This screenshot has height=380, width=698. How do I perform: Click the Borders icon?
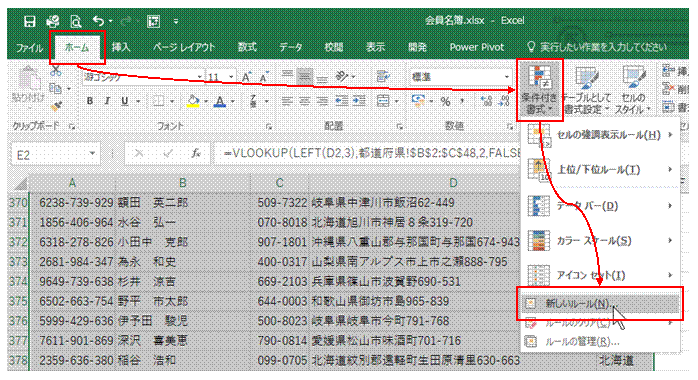[x=158, y=101]
